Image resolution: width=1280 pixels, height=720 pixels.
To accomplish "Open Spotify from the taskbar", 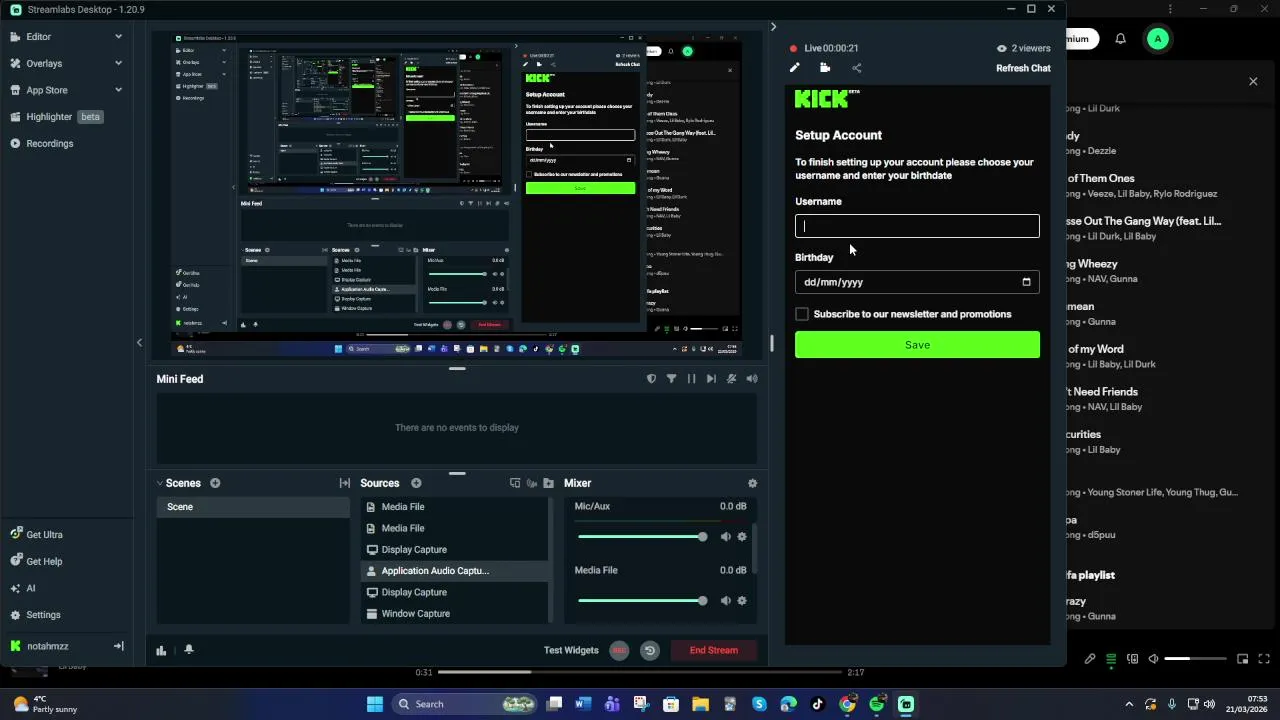I will coord(877,704).
